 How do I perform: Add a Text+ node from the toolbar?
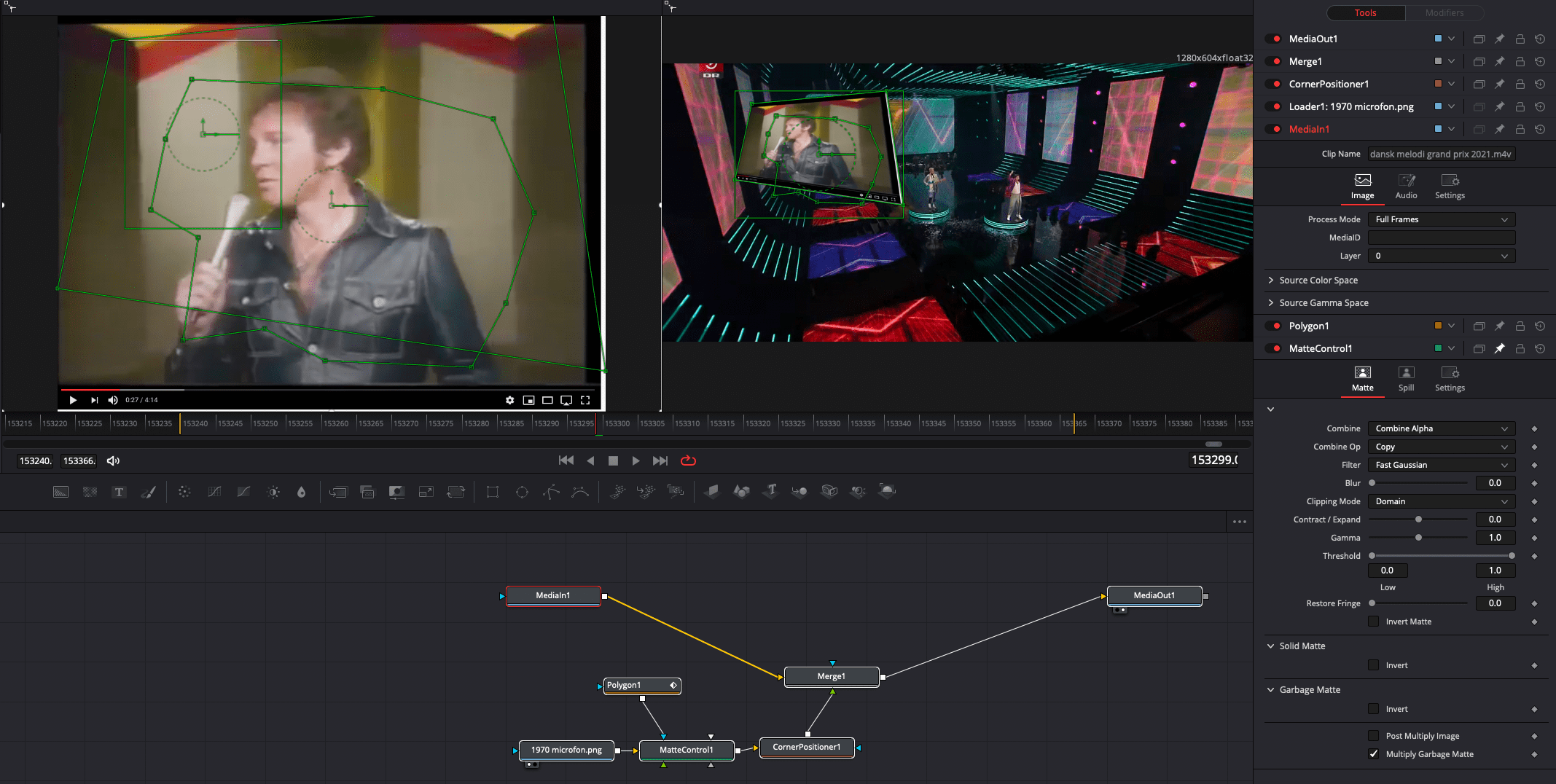(x=119, y=492)
